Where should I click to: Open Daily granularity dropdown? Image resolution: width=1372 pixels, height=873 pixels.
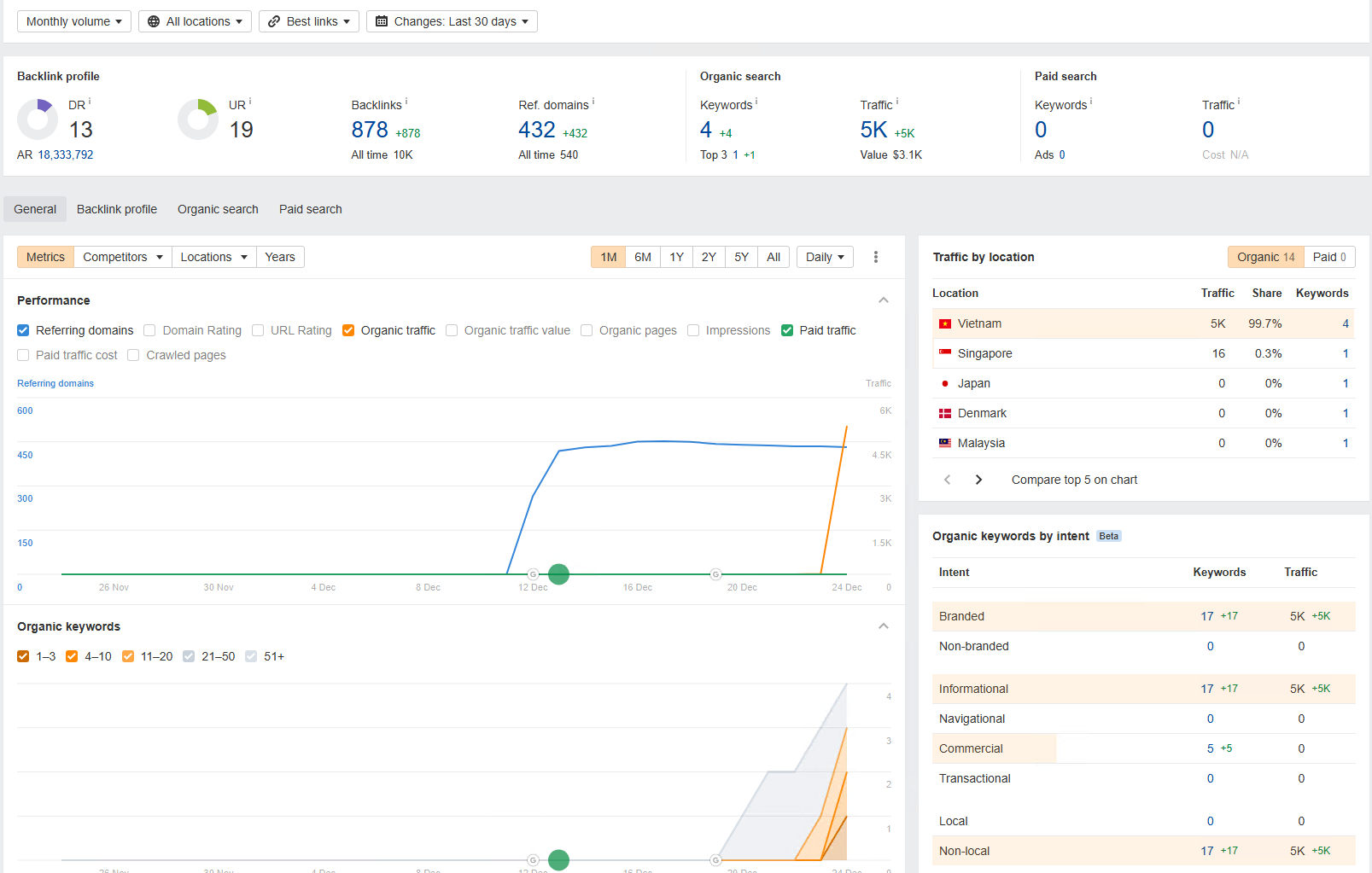(x=825, y=257)
